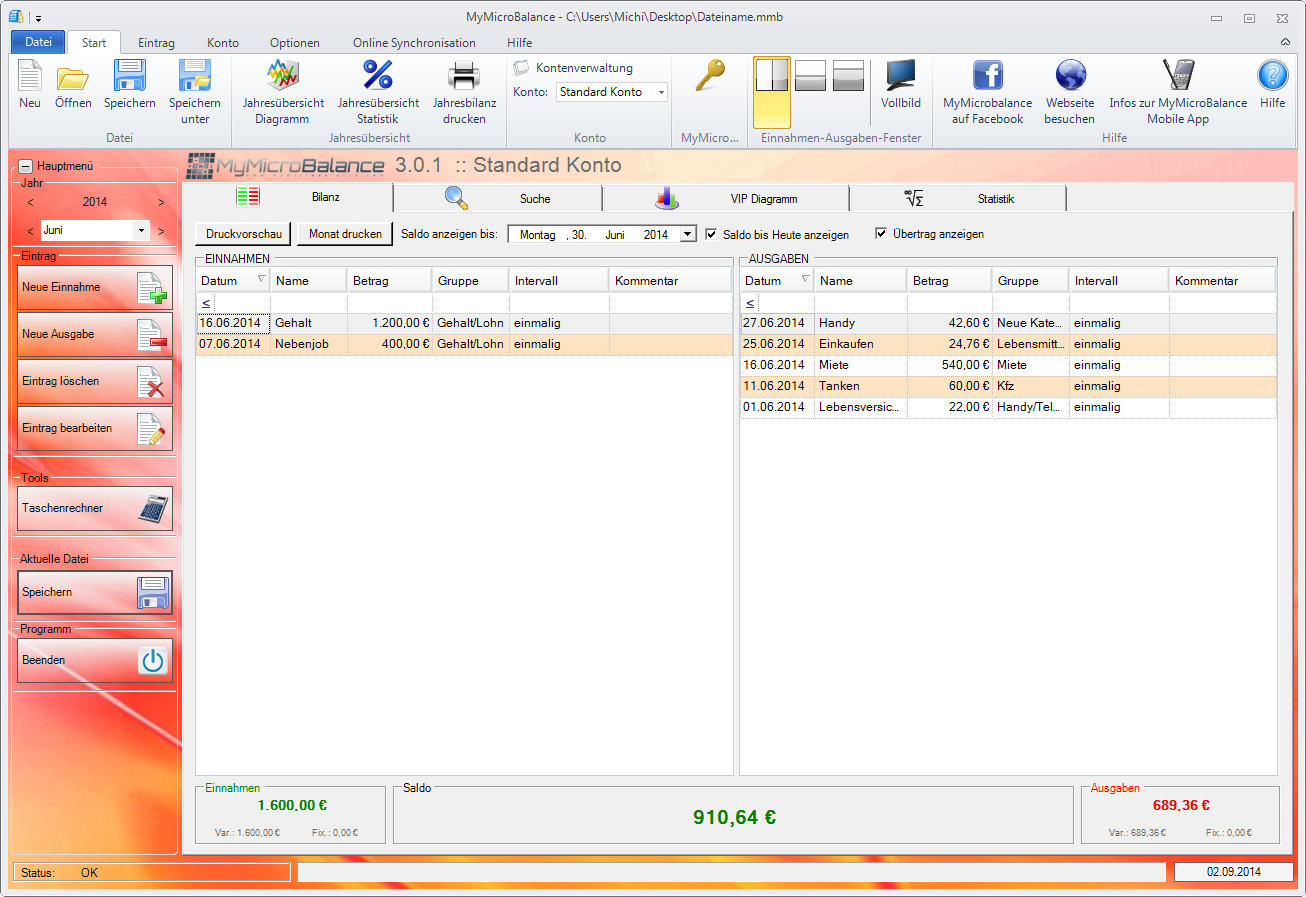Screen dimensions: 1306x897
Task: Click the Neue Ausgabe button
Action: (x=95, y=334)
